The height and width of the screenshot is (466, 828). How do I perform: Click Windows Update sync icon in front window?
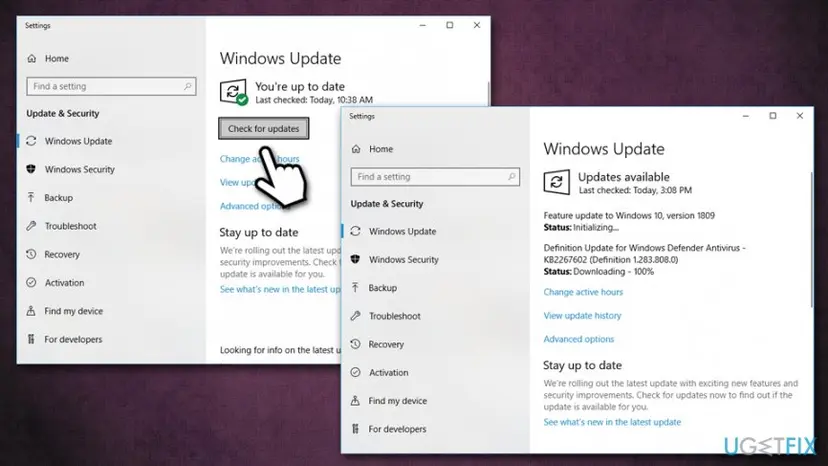(355, 231)
